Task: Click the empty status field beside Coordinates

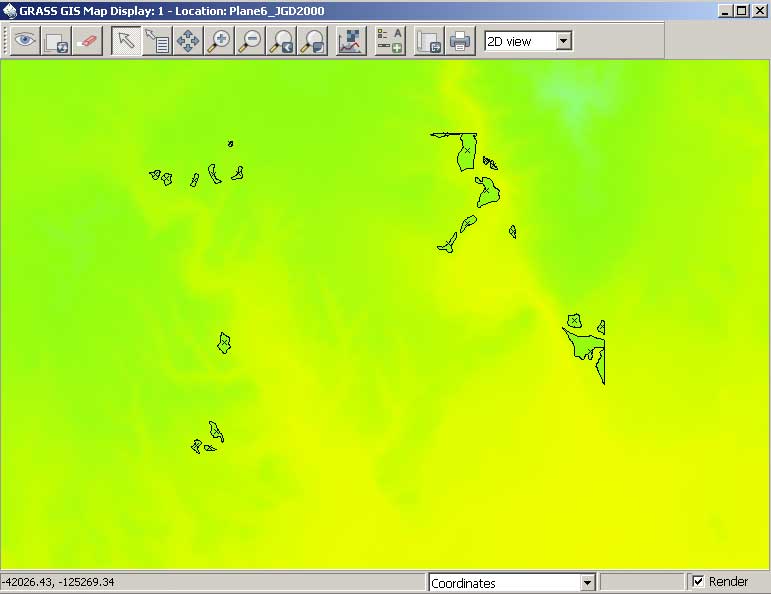Action: pos(642,582)
